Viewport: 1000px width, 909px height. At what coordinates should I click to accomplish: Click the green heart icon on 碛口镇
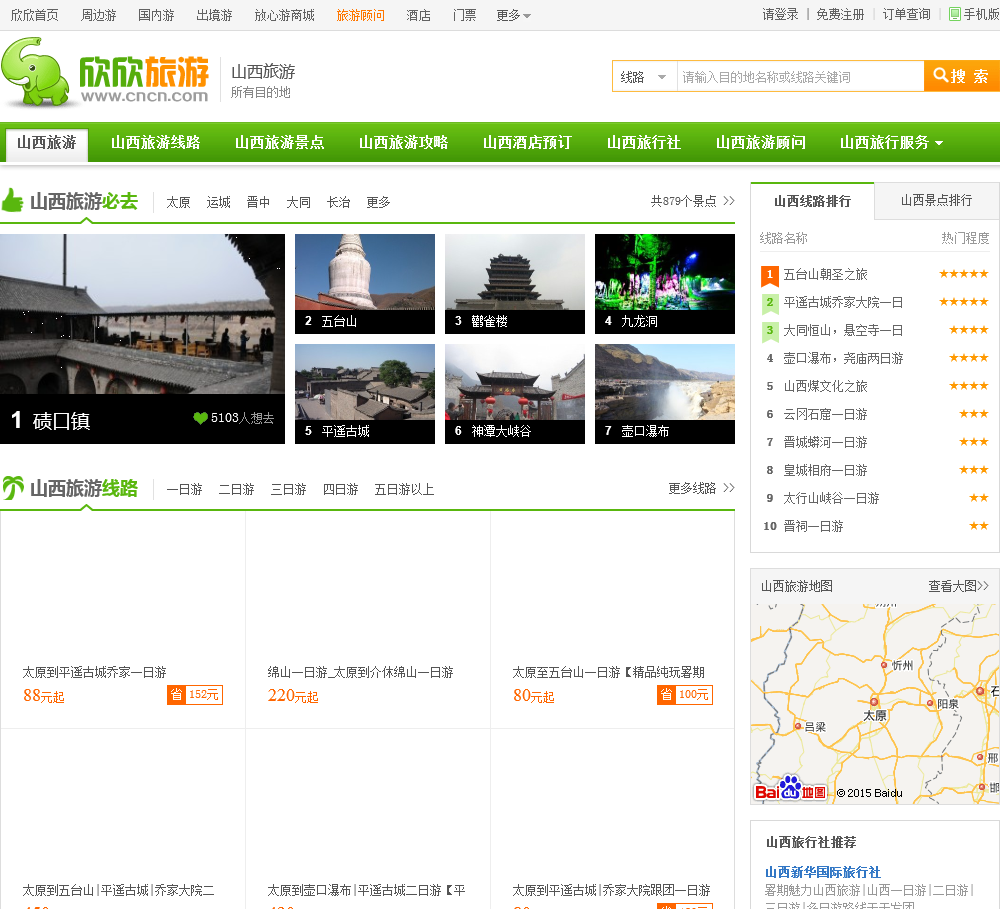pyautogui.click(x=200, y=418)
